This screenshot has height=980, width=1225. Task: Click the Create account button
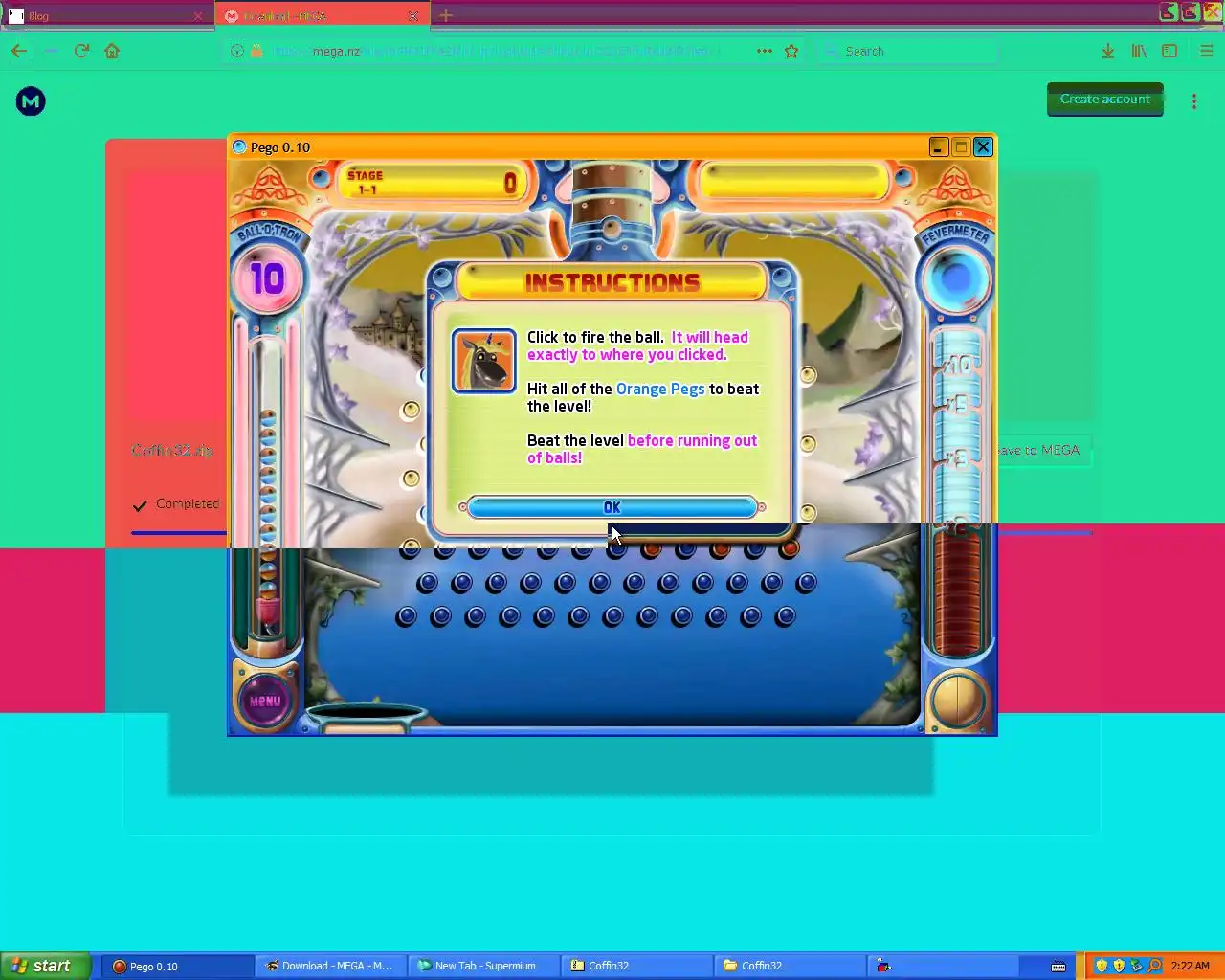pyautogui.click(x=1105, y=100)
